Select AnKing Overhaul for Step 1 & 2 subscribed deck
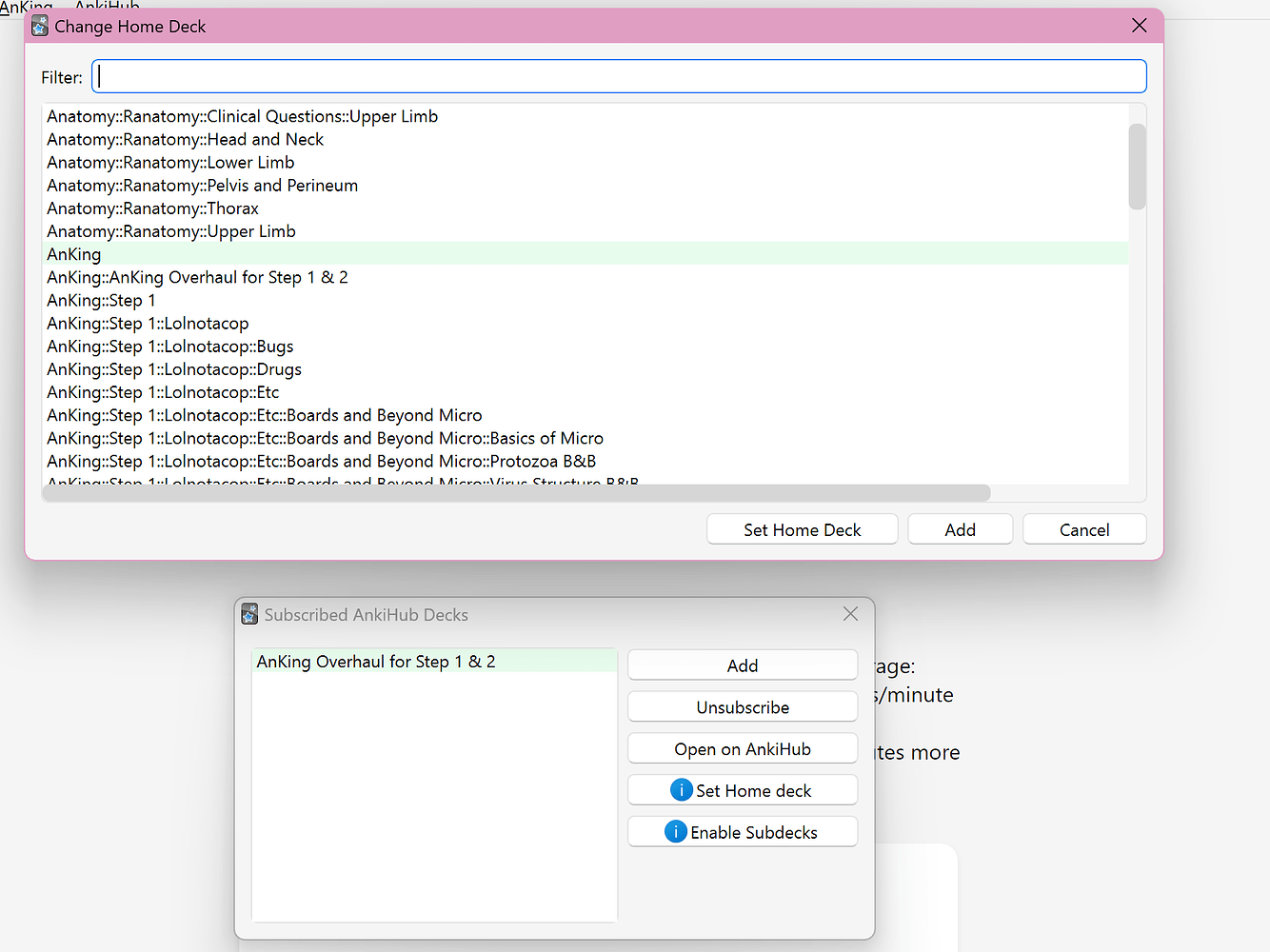The width and height of the screenshot is (1270, 952). pyautogui.click(x=434, y=662)
